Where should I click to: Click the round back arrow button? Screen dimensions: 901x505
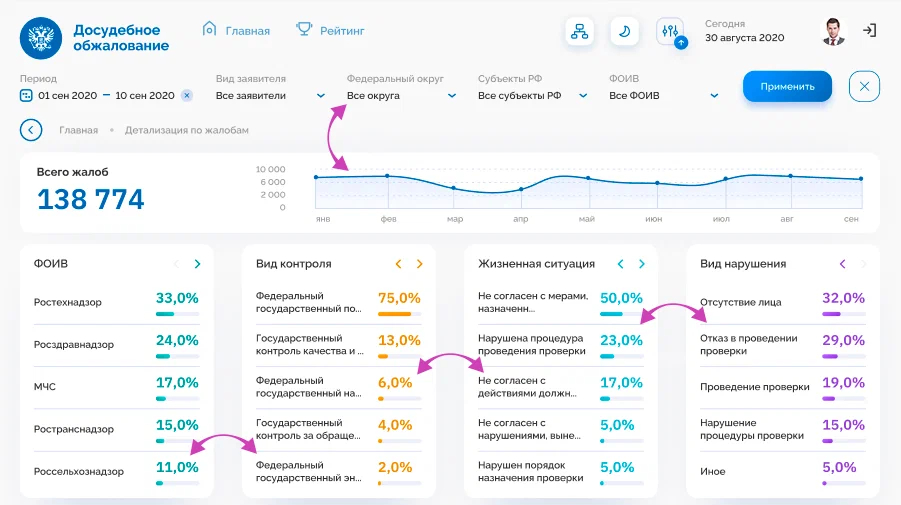[x=31, y=130]
